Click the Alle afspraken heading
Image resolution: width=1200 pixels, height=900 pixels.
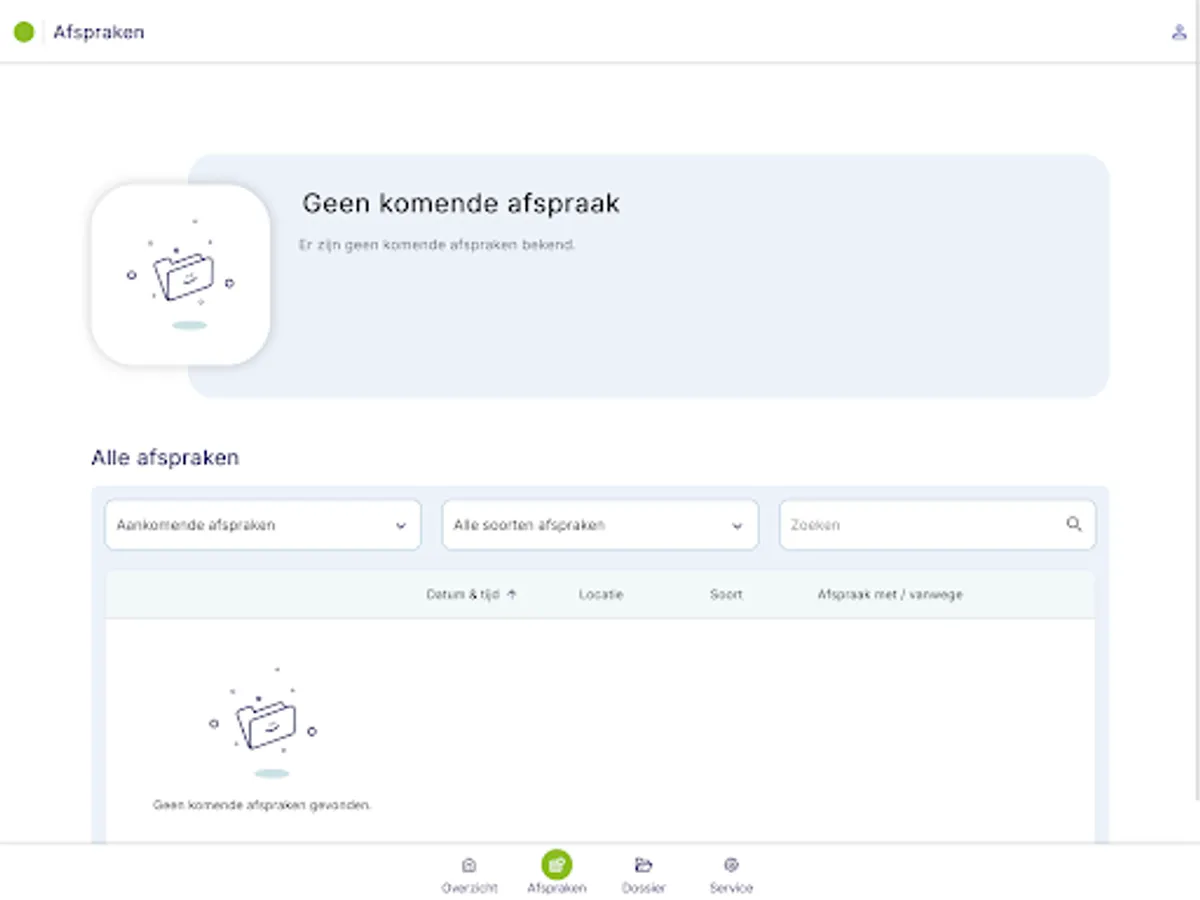click(x=165, y=457)
